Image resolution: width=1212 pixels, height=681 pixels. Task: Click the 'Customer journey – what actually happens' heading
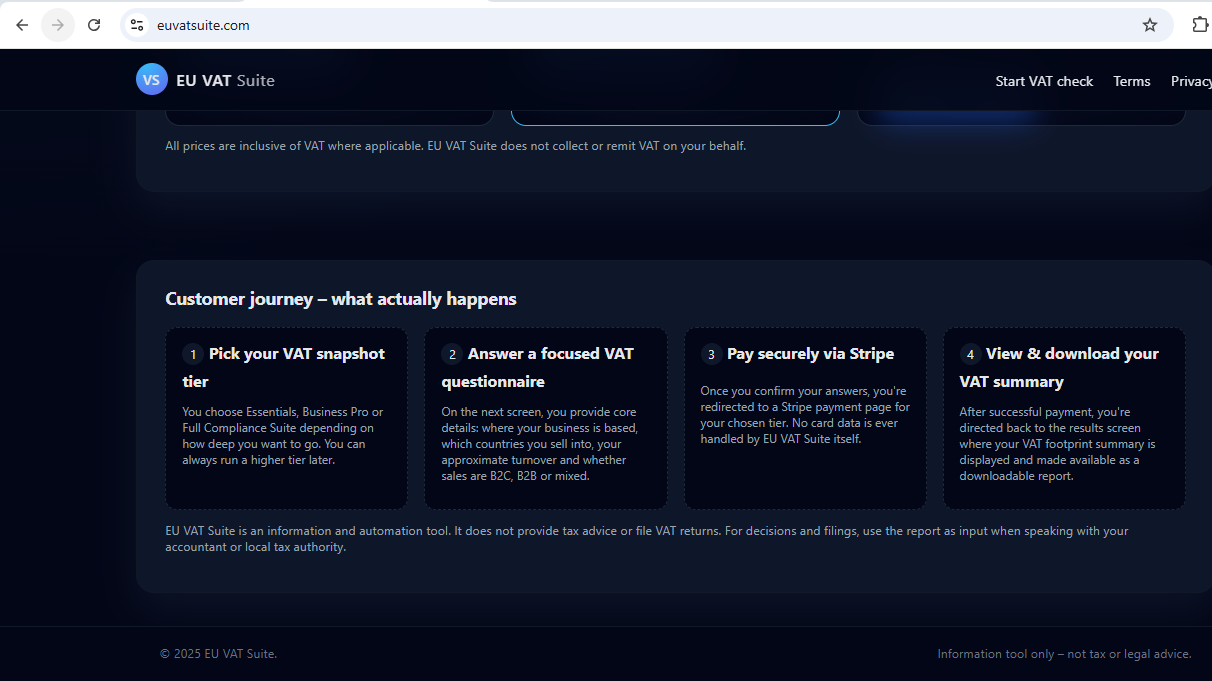[341, 299]
